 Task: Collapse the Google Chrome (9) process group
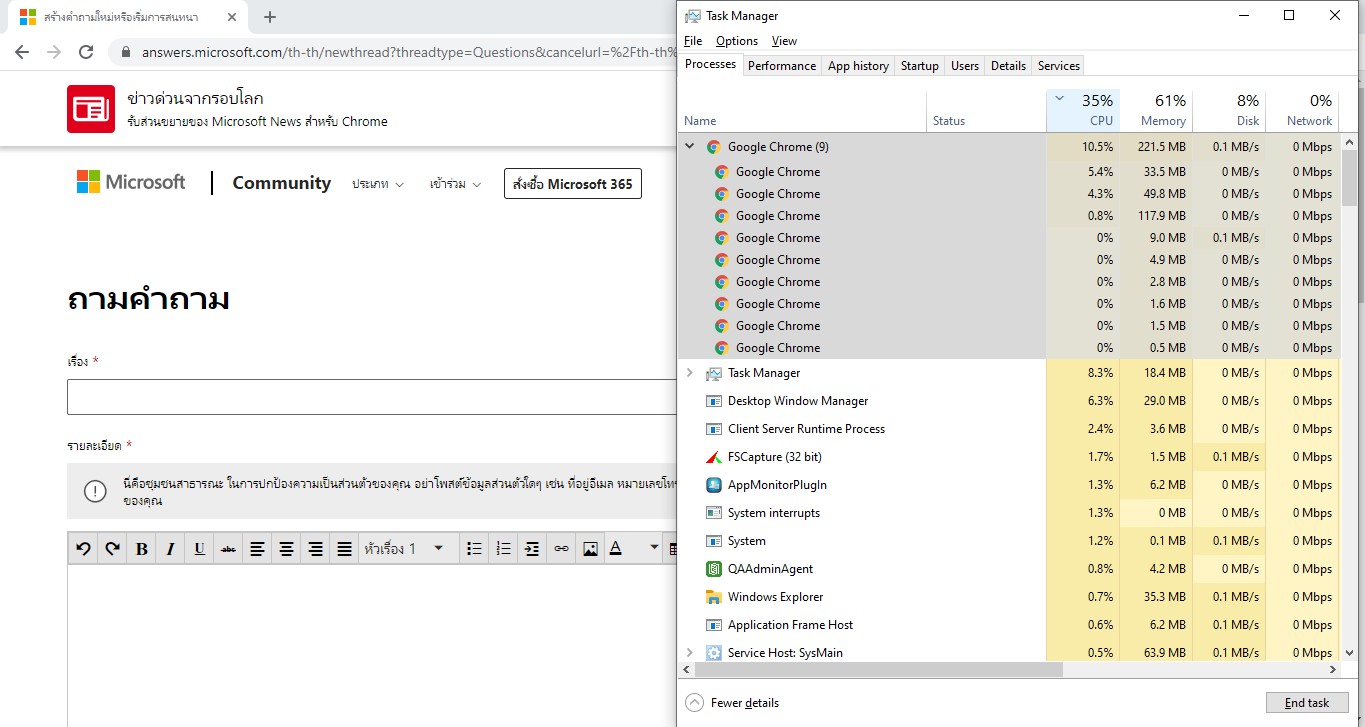pos(689,146)
